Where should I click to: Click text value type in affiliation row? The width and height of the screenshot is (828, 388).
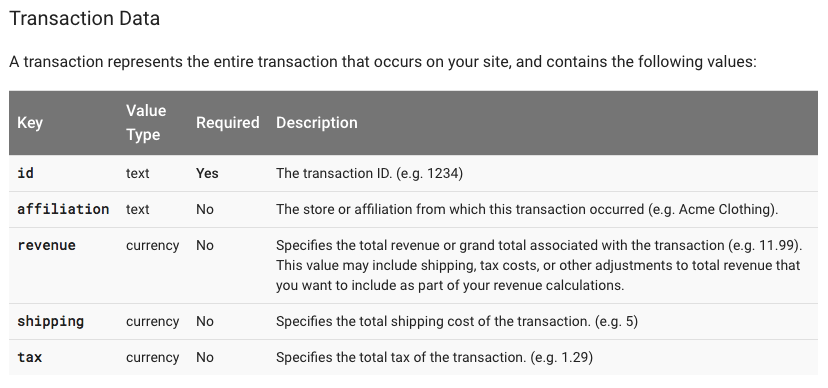click(137, 209)
